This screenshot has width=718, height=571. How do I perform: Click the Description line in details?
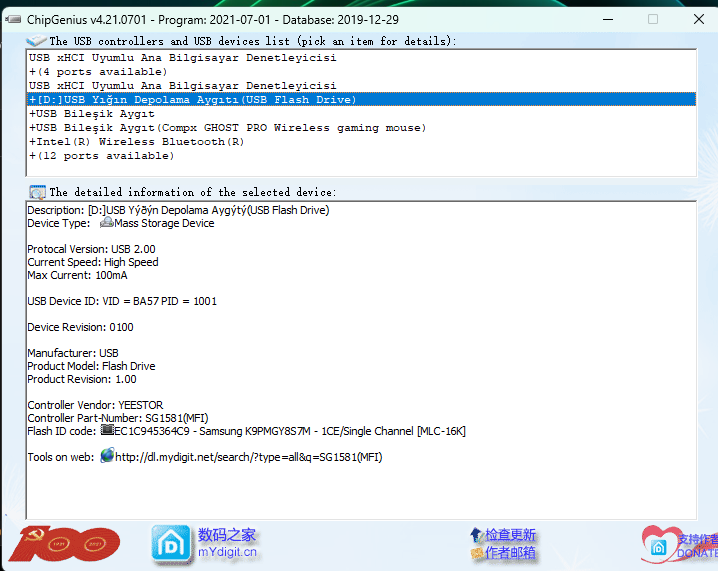tap(178, 210)
